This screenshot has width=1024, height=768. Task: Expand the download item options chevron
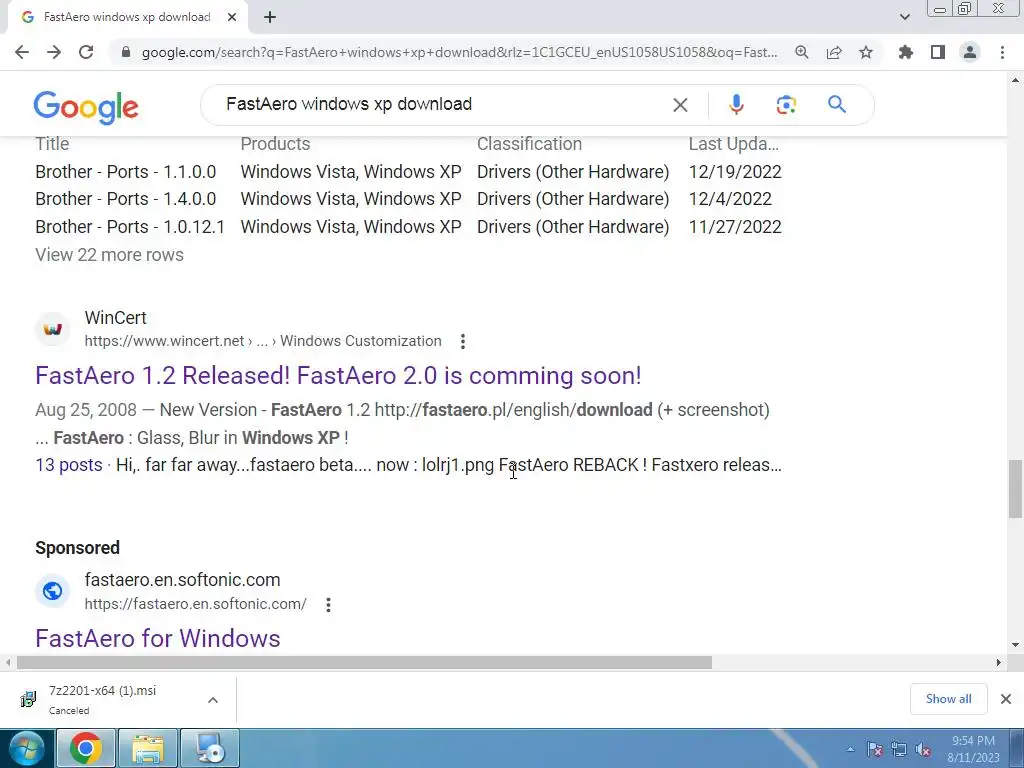[x=213, y=700]
